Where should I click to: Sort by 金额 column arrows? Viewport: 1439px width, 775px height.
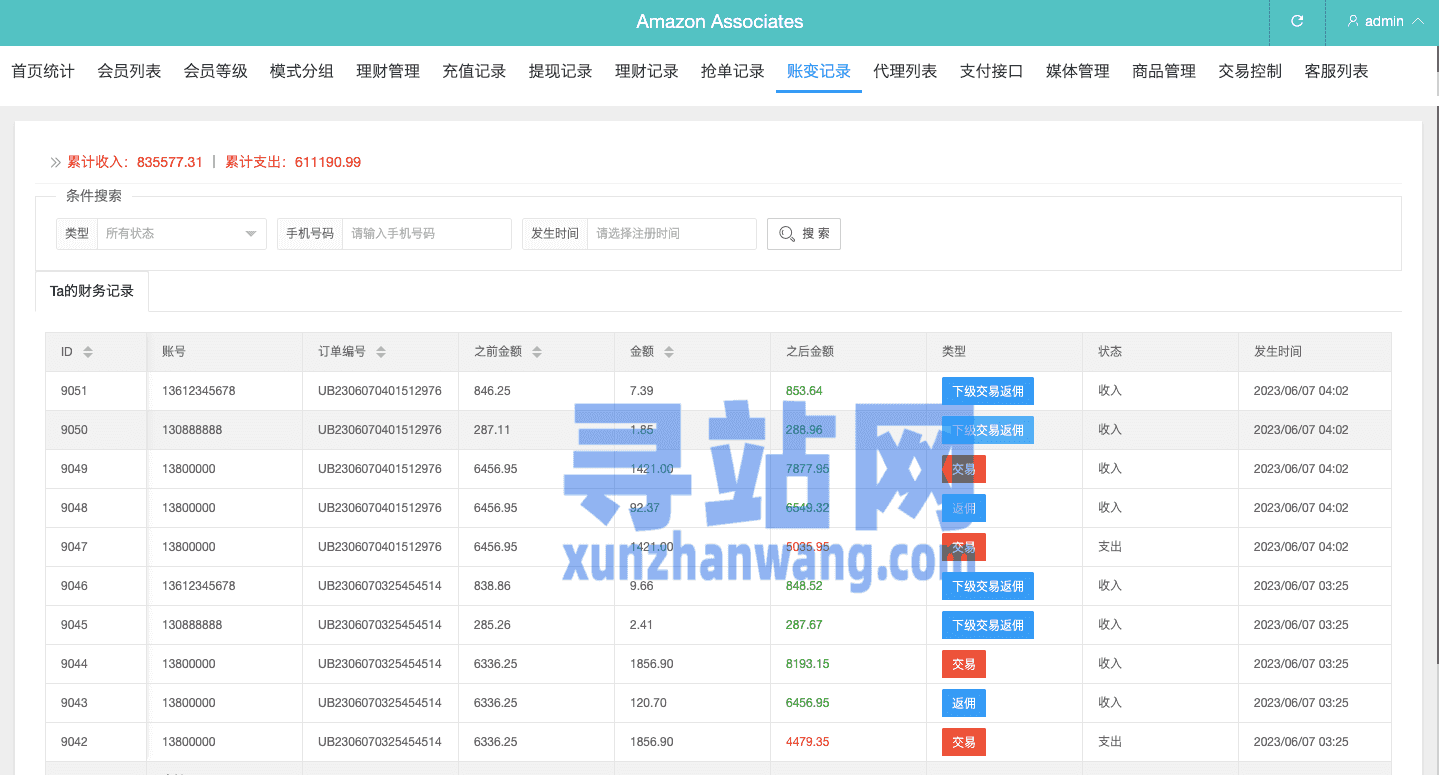click(x=669, y=352)
